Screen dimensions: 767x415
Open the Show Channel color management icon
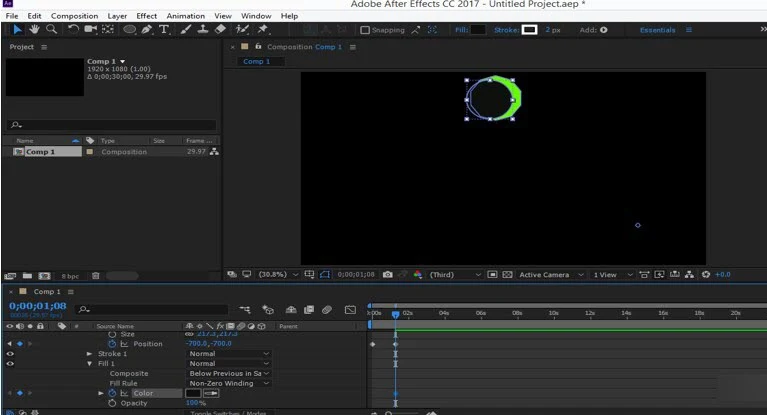pyautogui.click(x=418, y=275)
